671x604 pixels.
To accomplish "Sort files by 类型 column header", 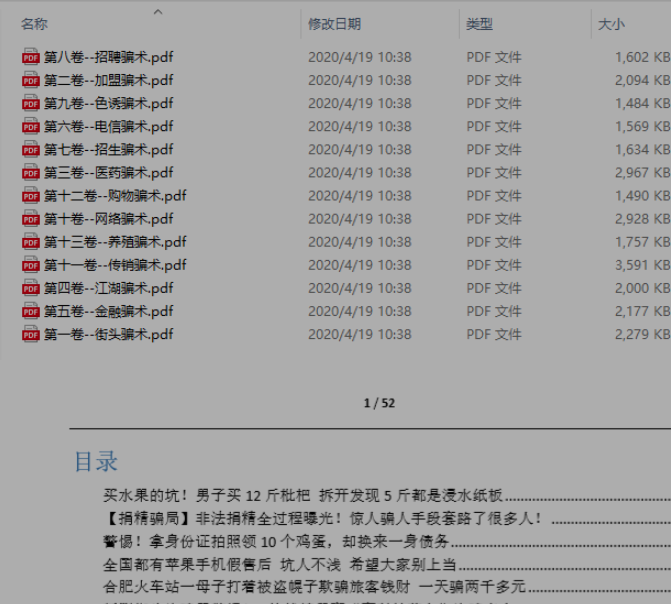I will 479,24.
